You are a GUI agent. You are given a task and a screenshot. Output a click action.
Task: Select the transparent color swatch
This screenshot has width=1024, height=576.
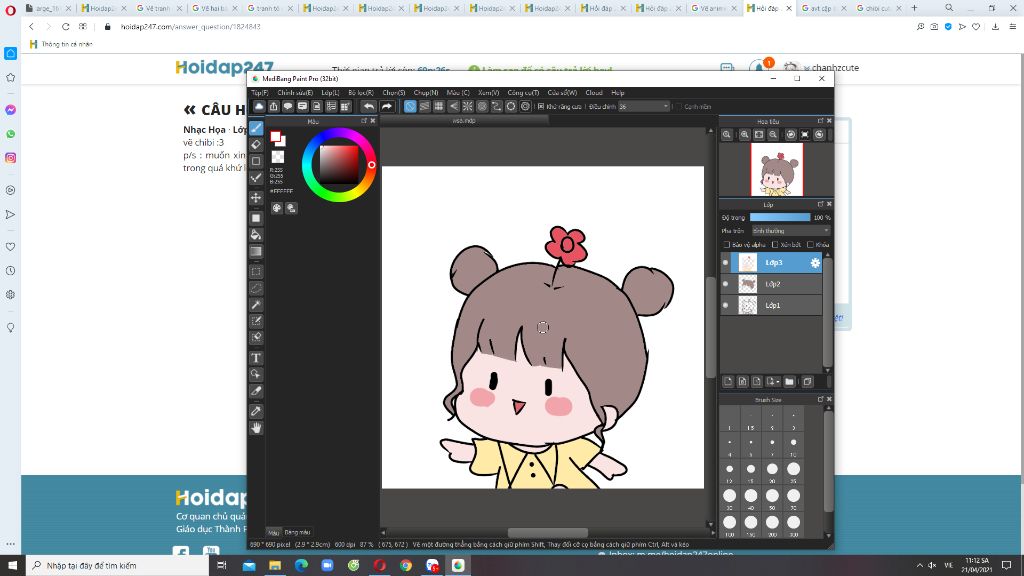278,157
